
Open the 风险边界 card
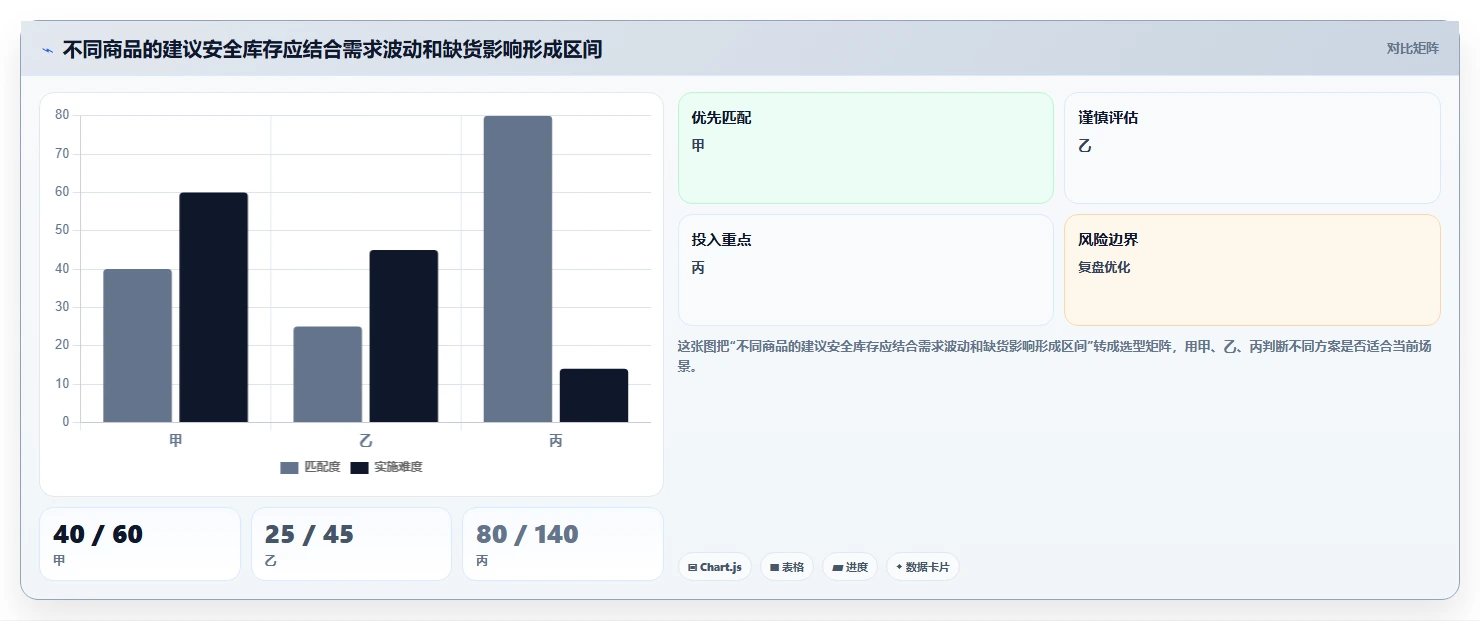tap(1252, 270)
